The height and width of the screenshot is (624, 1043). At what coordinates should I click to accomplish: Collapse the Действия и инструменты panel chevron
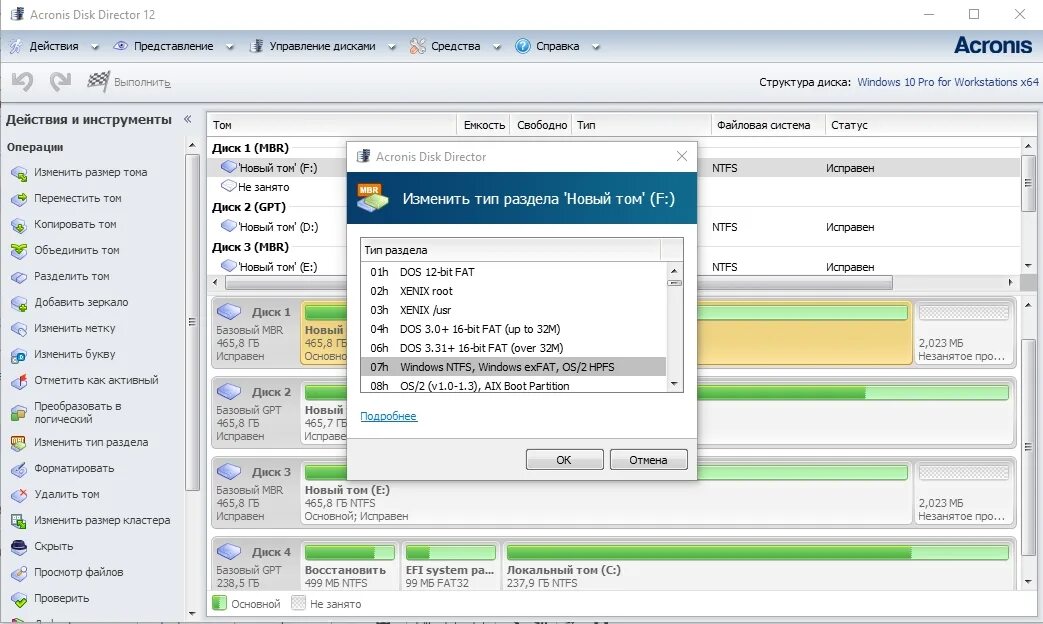188,119
